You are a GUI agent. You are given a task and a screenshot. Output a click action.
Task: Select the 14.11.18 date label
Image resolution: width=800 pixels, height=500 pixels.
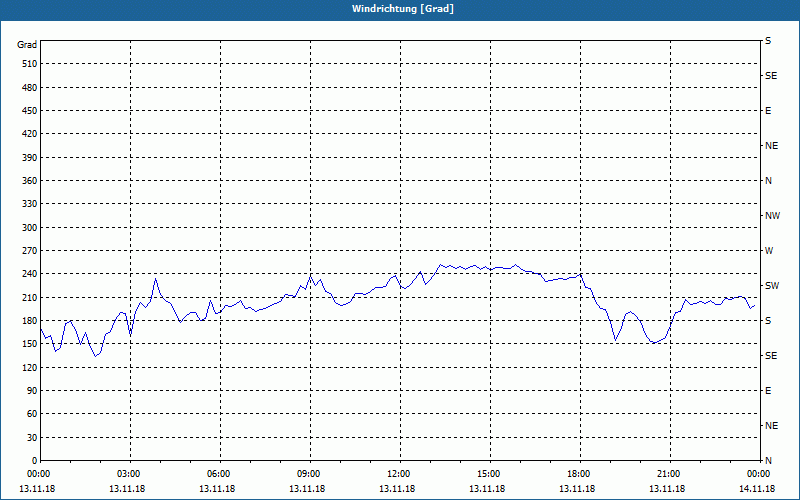[x=757, y=489]
